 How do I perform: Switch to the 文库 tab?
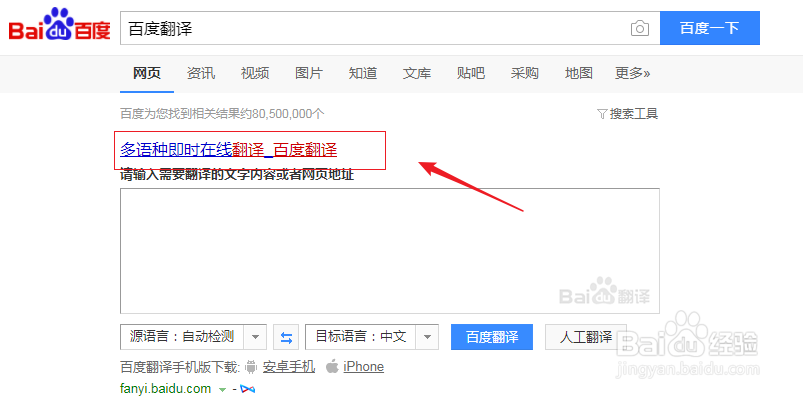[x=417, y=73]
